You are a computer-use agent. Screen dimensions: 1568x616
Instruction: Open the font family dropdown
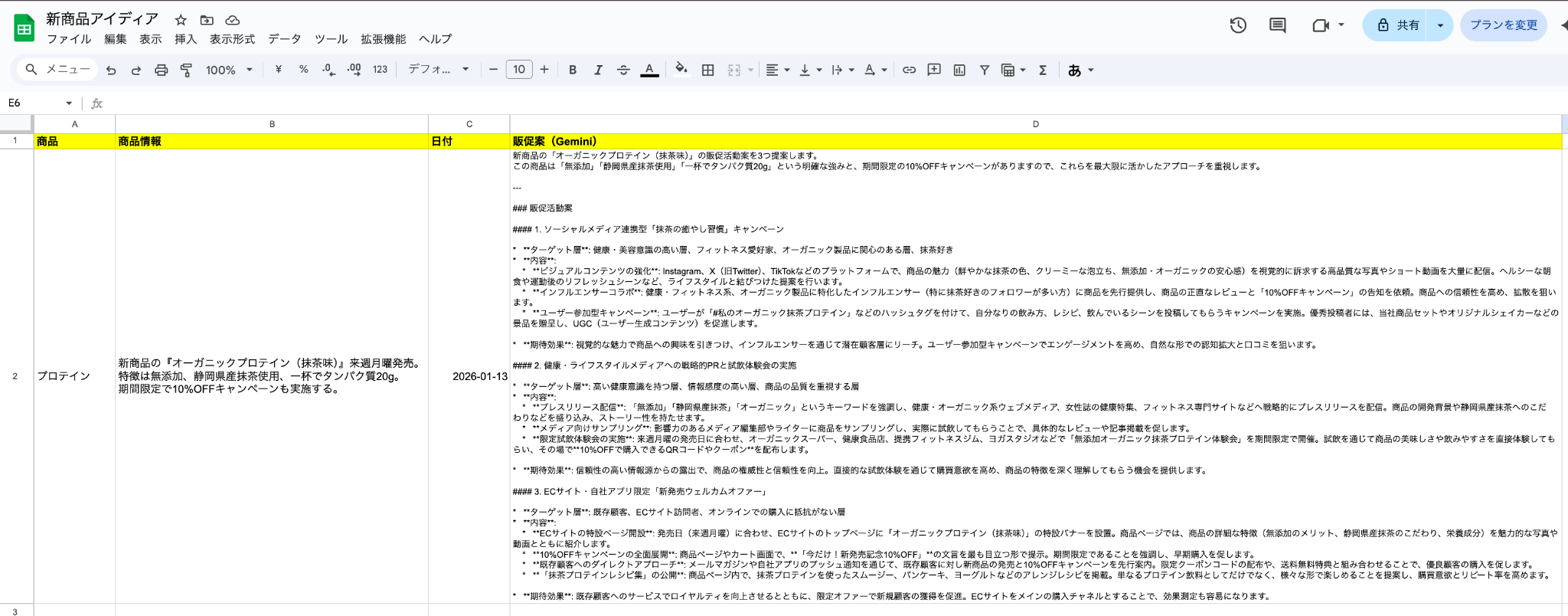click(x=439, y=70)
